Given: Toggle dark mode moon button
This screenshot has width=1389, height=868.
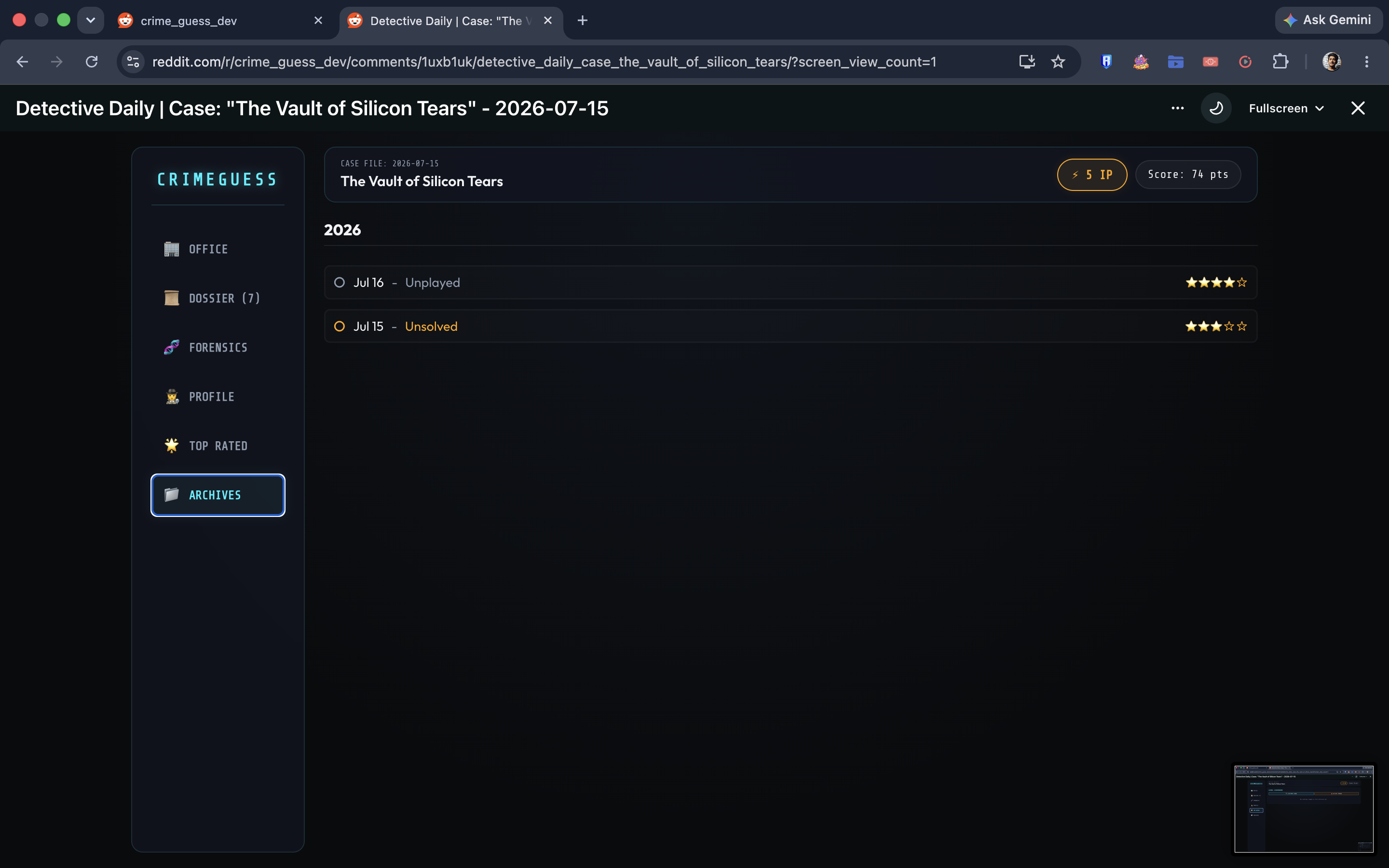Looking at the screenshot, I should (x=1216, y=108).
